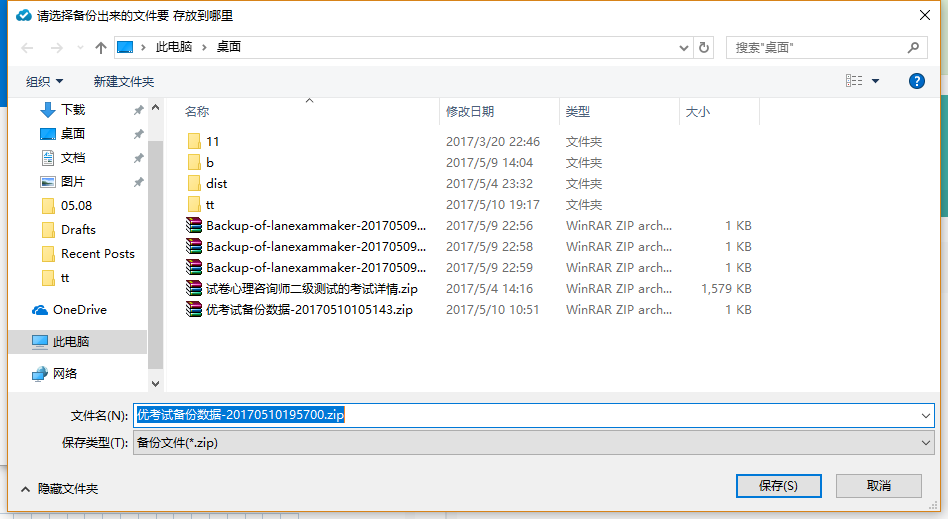Screen dimensions: 948x519
Task: Expand the 文件名 dropdown arrow
Action: tap(926, 416)
